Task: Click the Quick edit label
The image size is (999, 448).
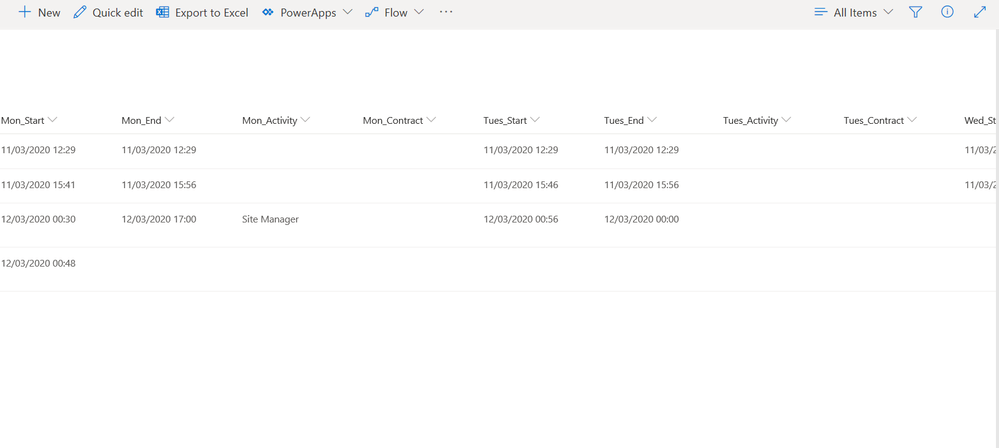Action: (118, 13)
